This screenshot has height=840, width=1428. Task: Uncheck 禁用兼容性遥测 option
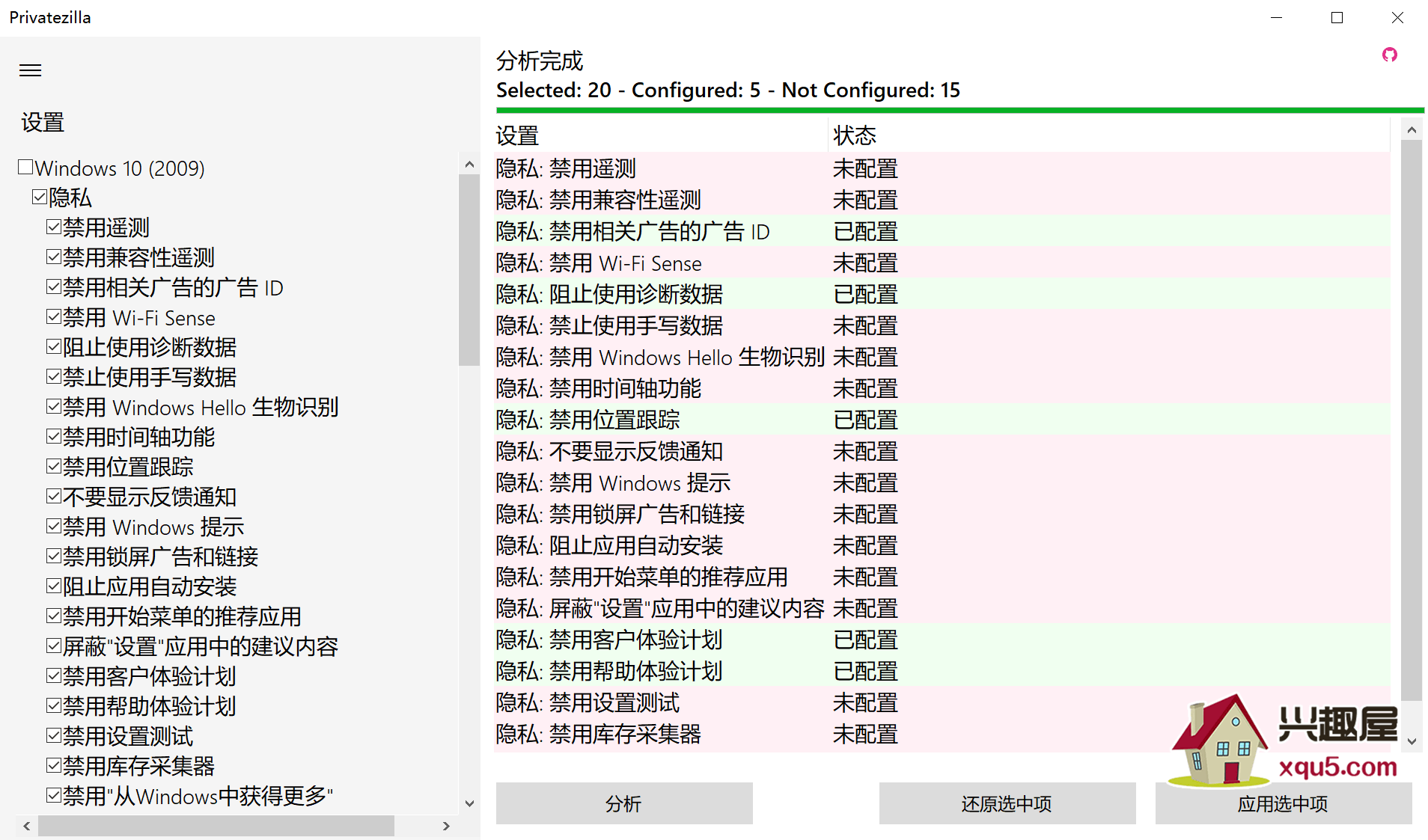(54, 257)
